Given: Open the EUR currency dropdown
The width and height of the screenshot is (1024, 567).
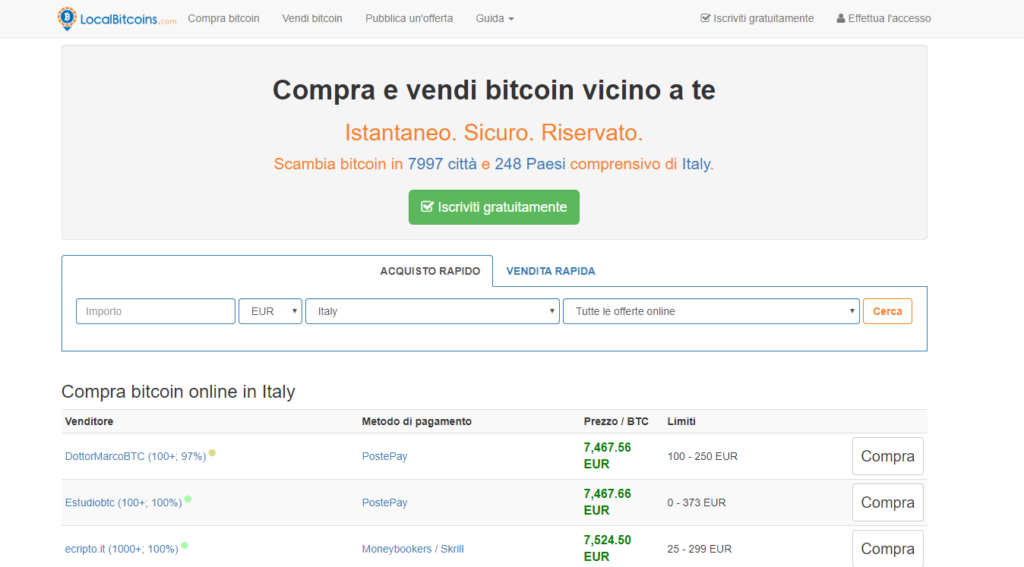Looking at the screenshot, I should coord(270,311).
